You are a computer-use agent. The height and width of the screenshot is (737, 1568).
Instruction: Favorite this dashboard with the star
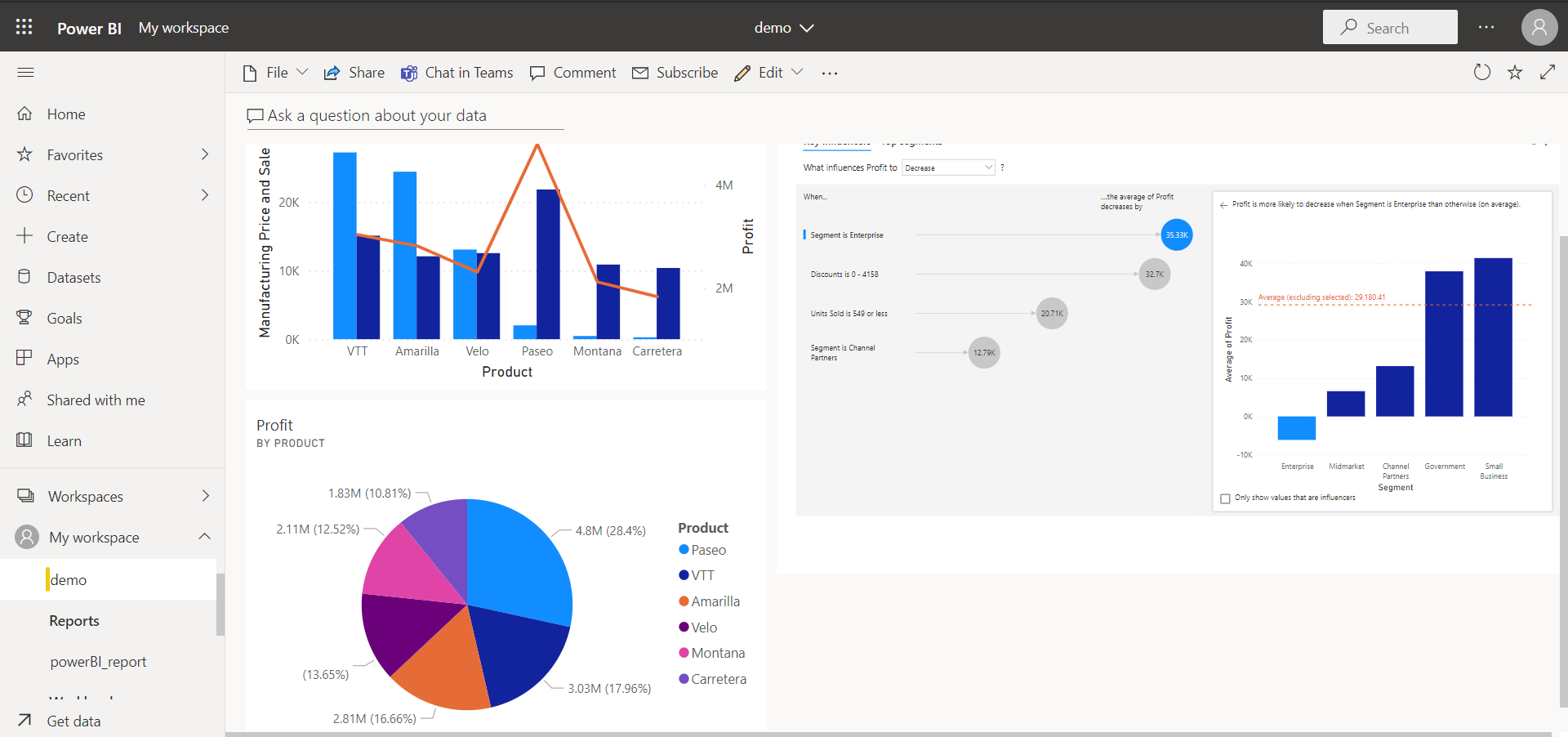point(1515,73)
